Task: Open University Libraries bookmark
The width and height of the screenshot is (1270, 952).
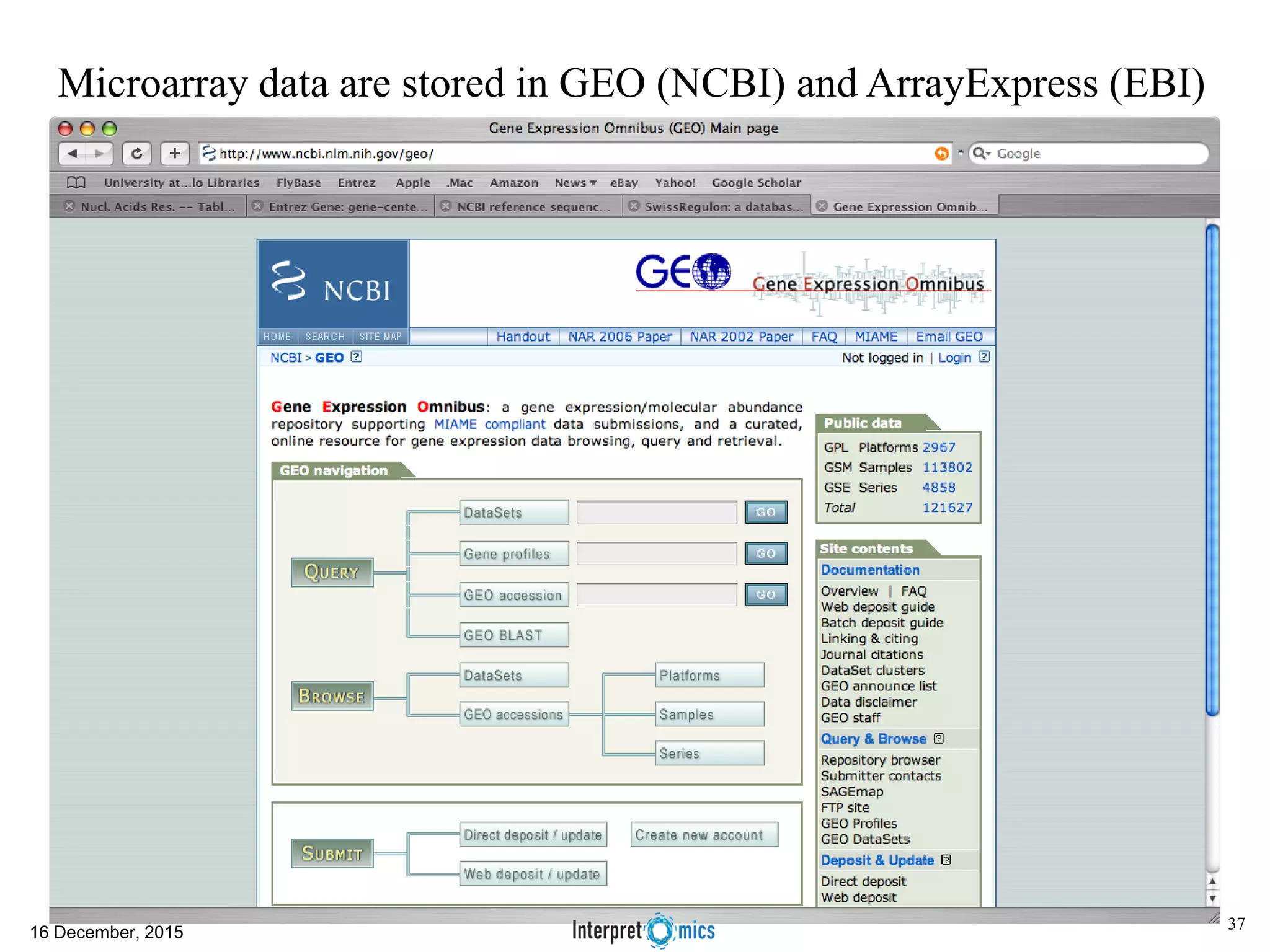Action: 182,183
